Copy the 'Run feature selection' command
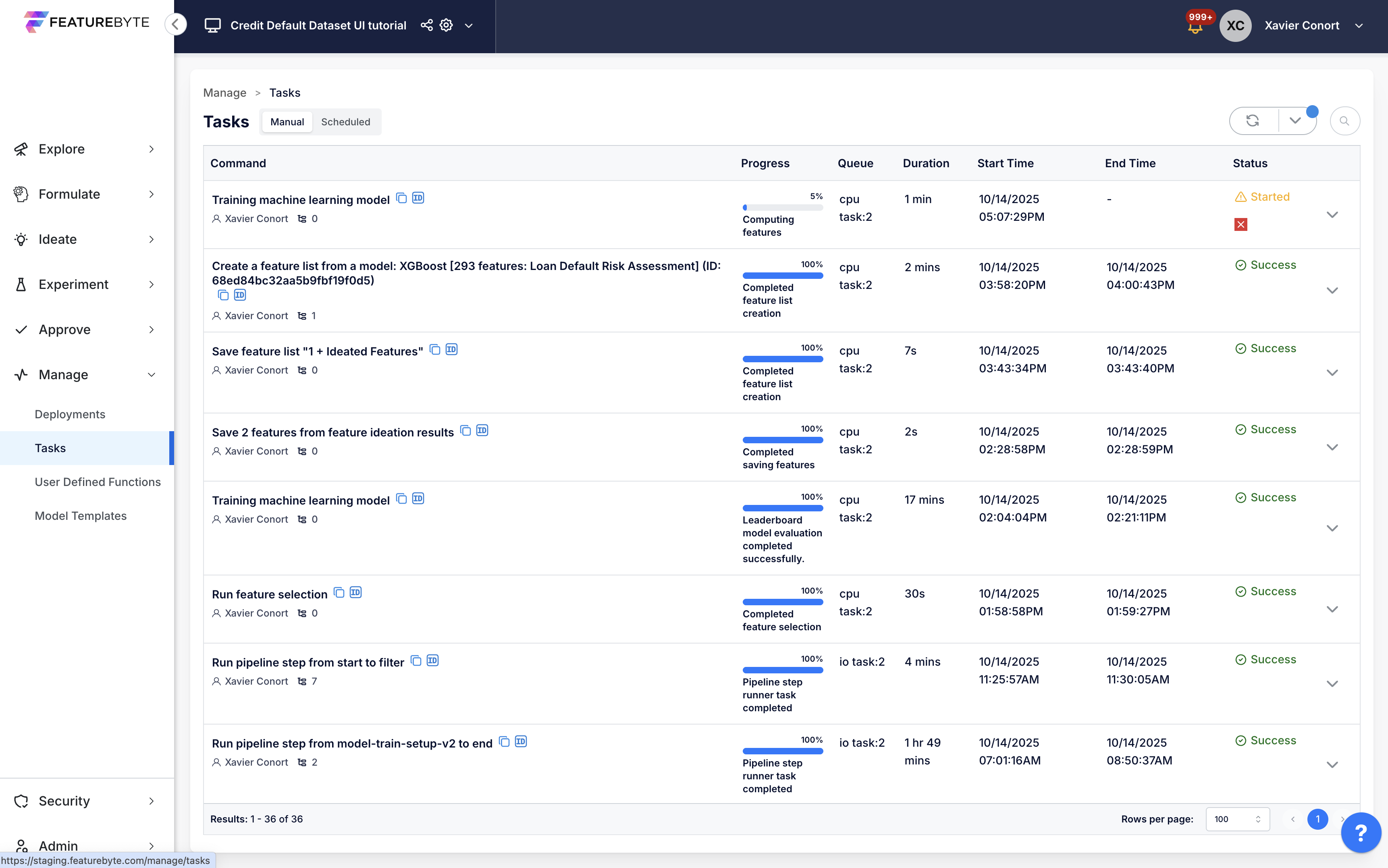The height and width of the screenshot is (868, 1388). (x=339, y=592)
